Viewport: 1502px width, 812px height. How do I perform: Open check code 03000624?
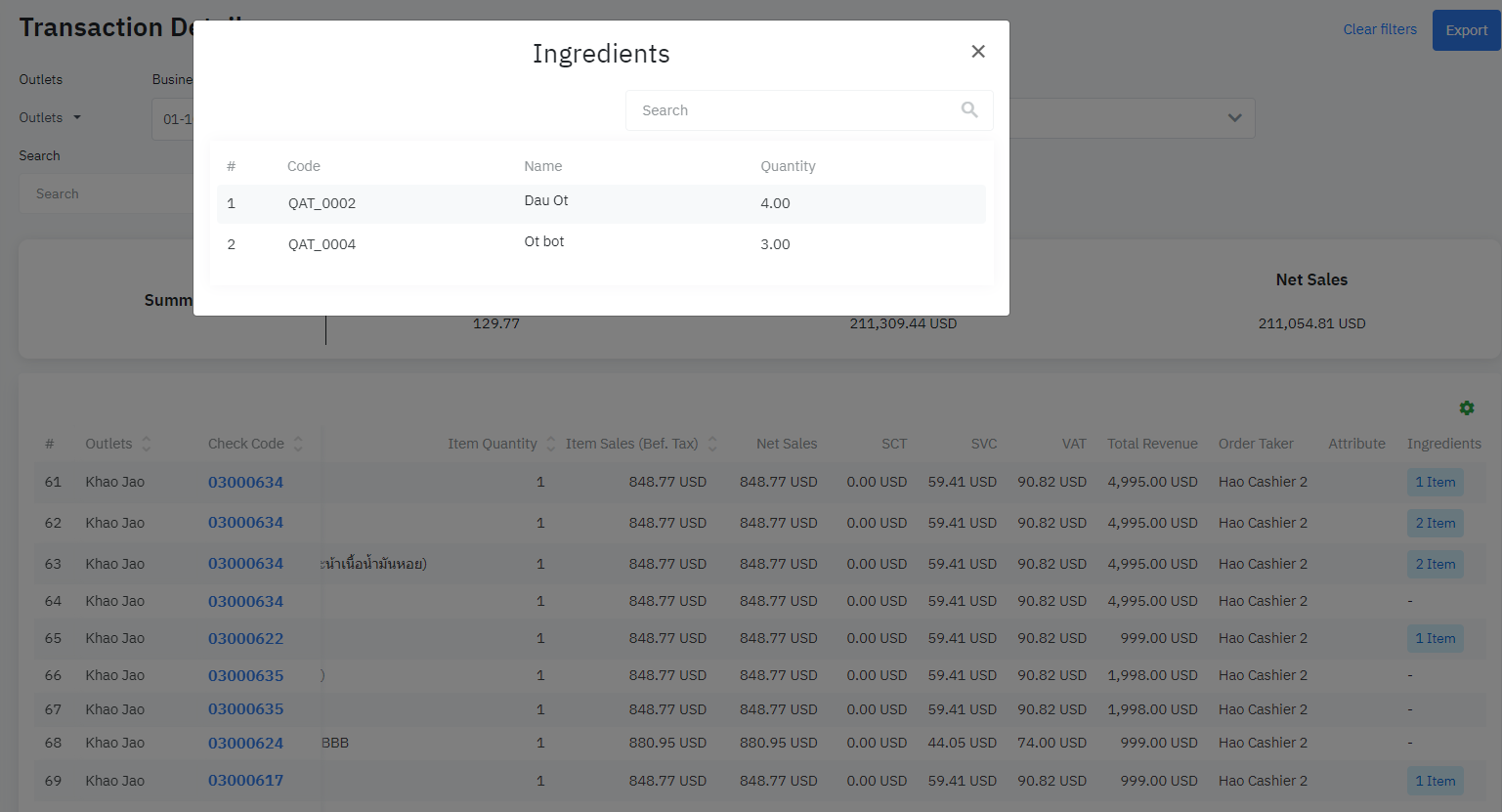point(245,743)
